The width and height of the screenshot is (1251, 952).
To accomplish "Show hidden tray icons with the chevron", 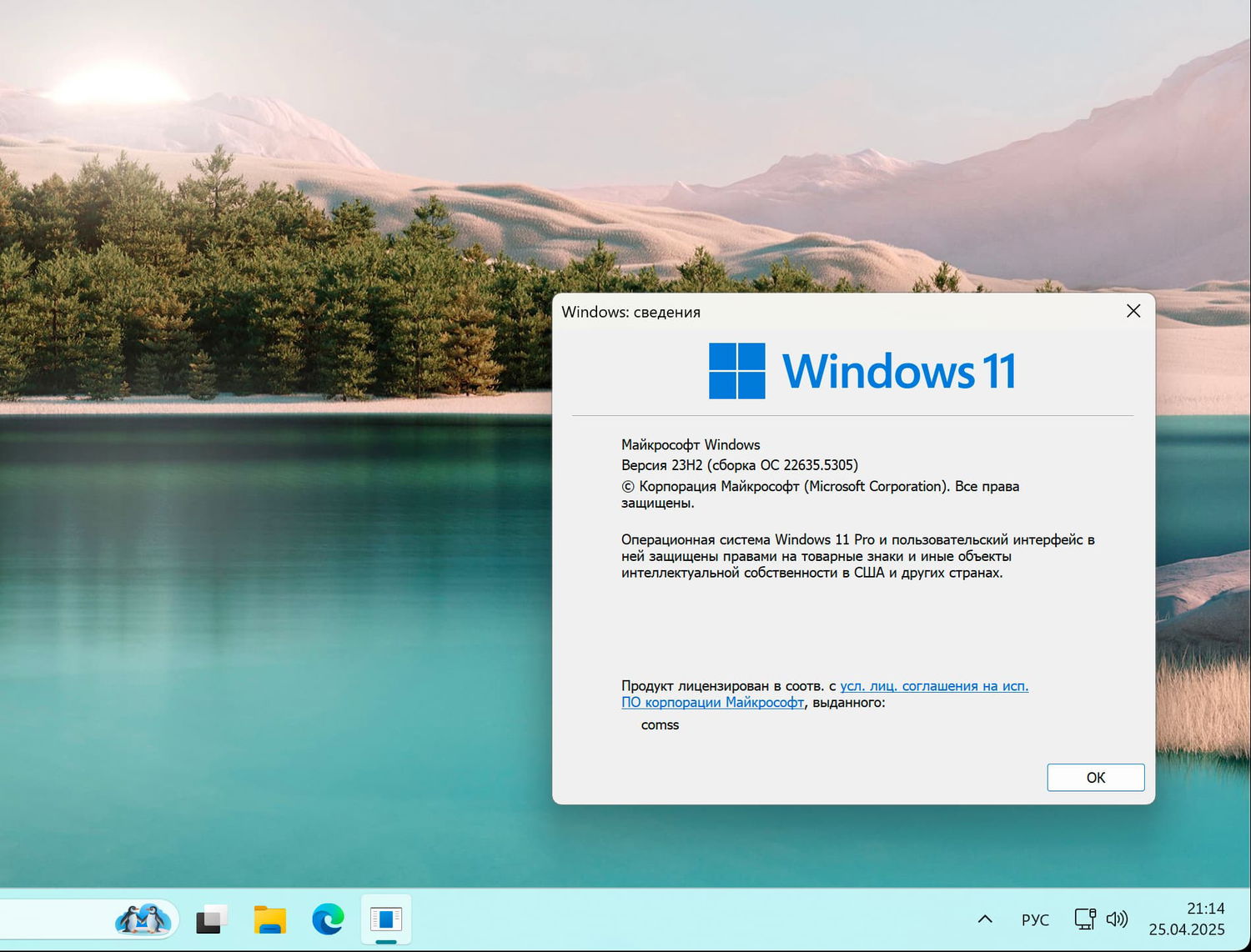I will [x=985, y=919].
